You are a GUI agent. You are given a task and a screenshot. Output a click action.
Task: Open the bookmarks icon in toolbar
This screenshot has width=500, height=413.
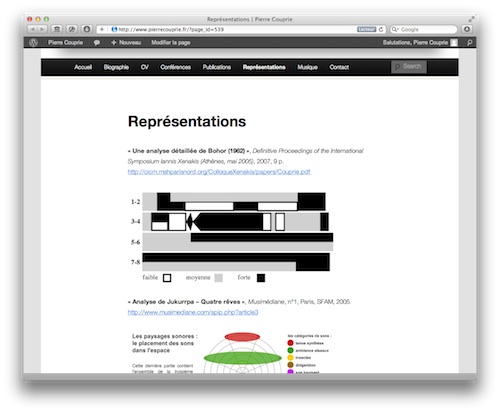pos(57,29)
